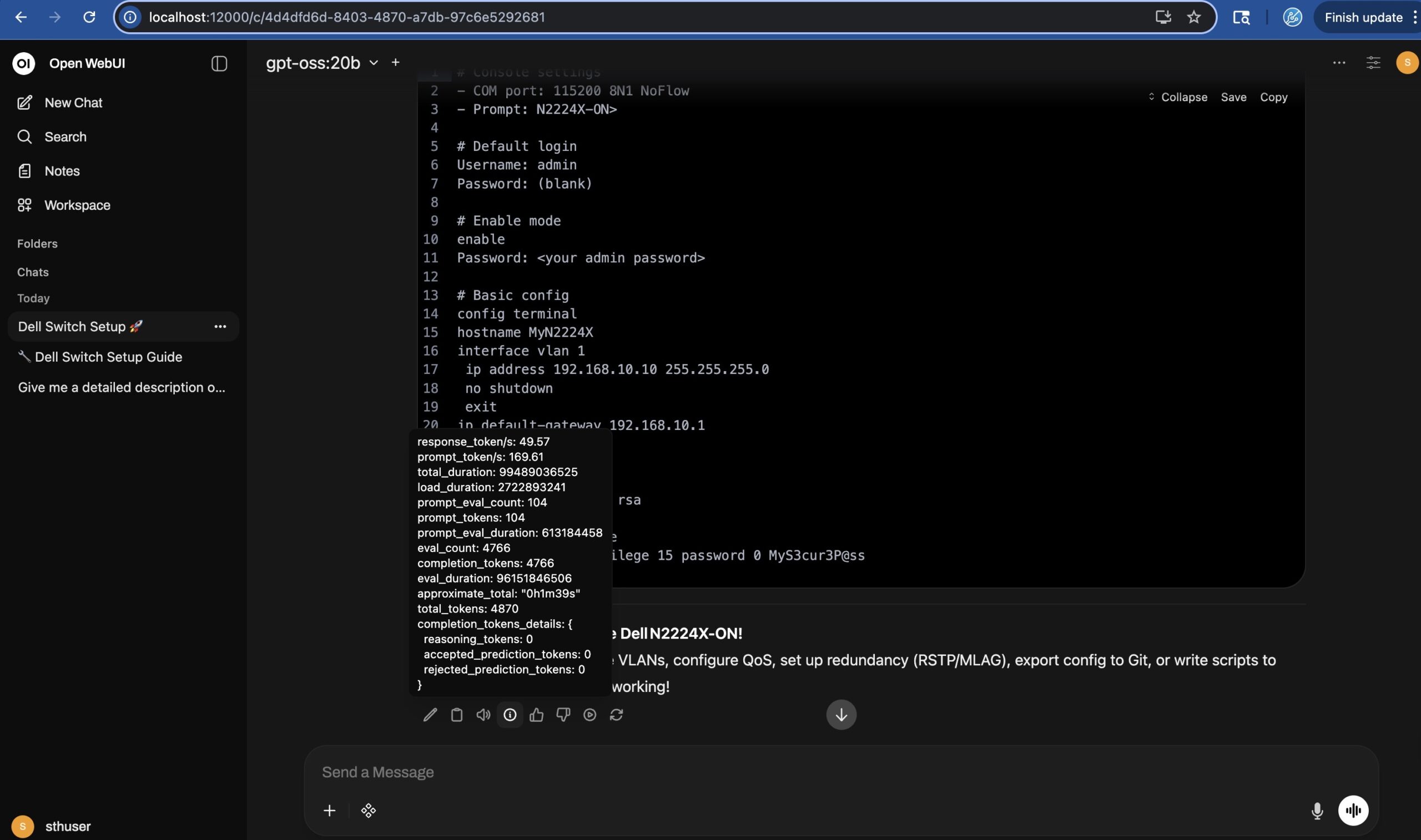Screen dimensions: 1421x840
Task: Start voice mode with waveform button
Action: click(x=1353, y=811)
